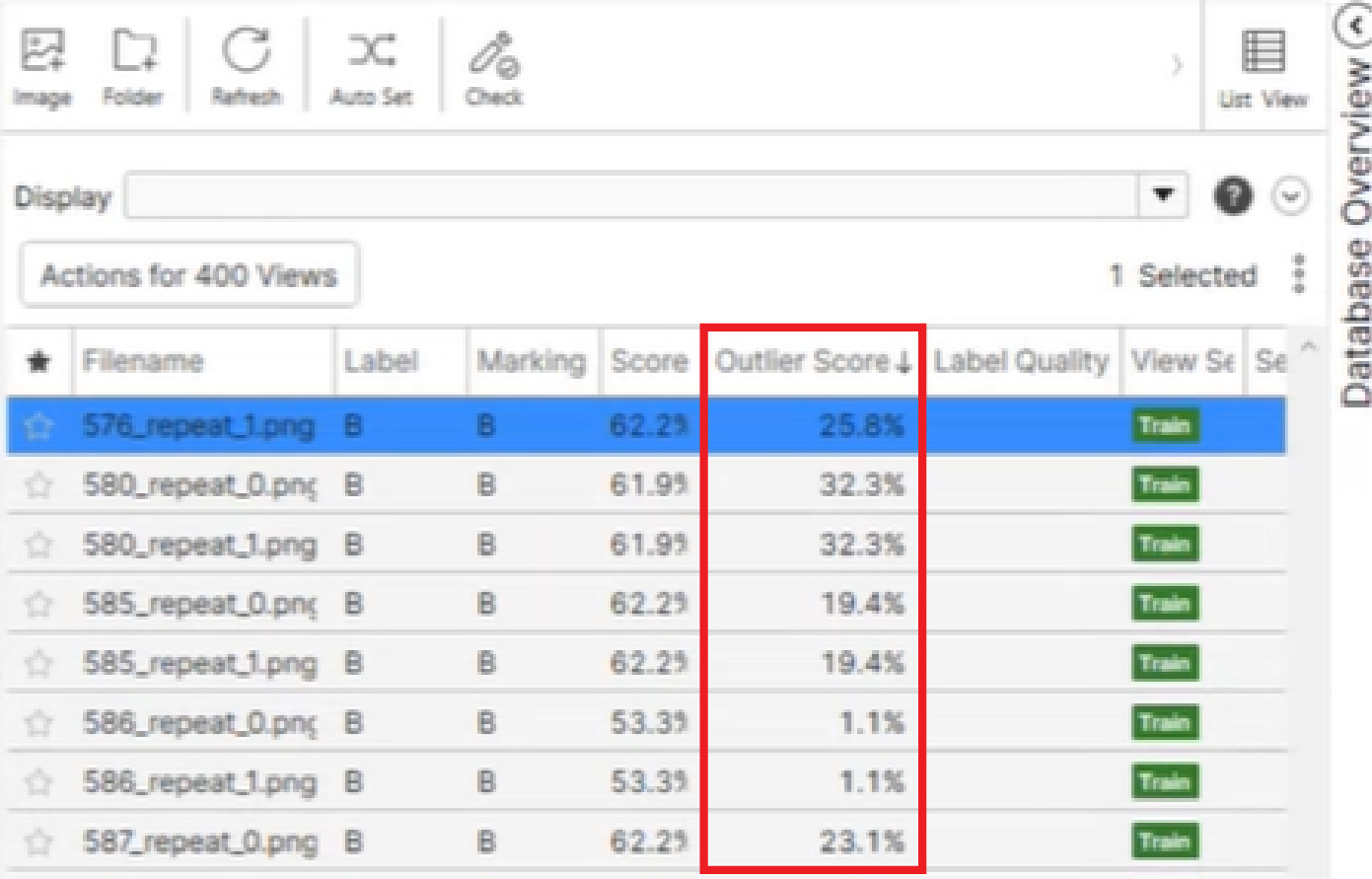Select the 585_repeat_1.png row
The height and width of the screenshot is (879, 1372).
pos(646,663)
